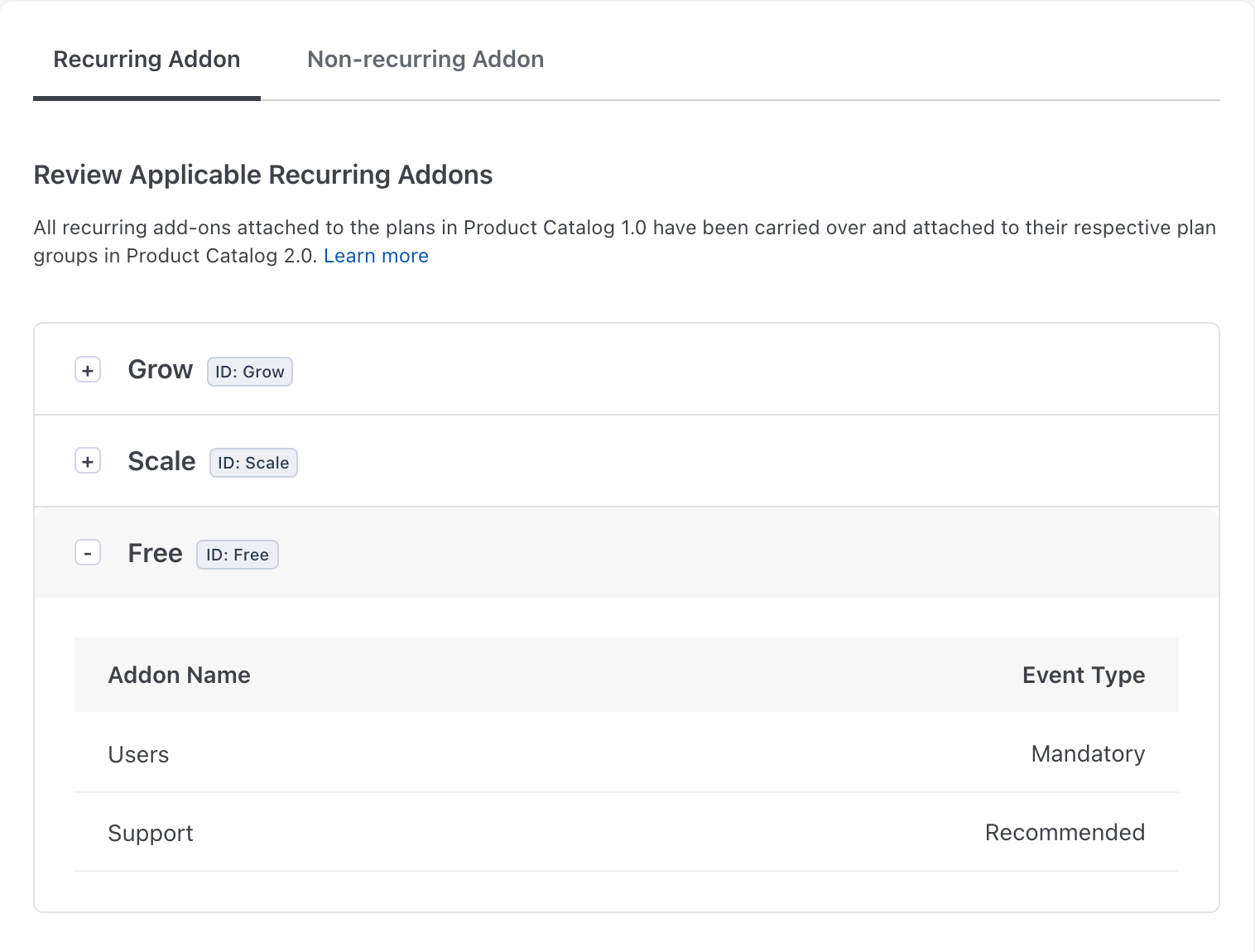Screen dimensions: 1255x952
Task: Click the Learn more link
Action: 376,256
